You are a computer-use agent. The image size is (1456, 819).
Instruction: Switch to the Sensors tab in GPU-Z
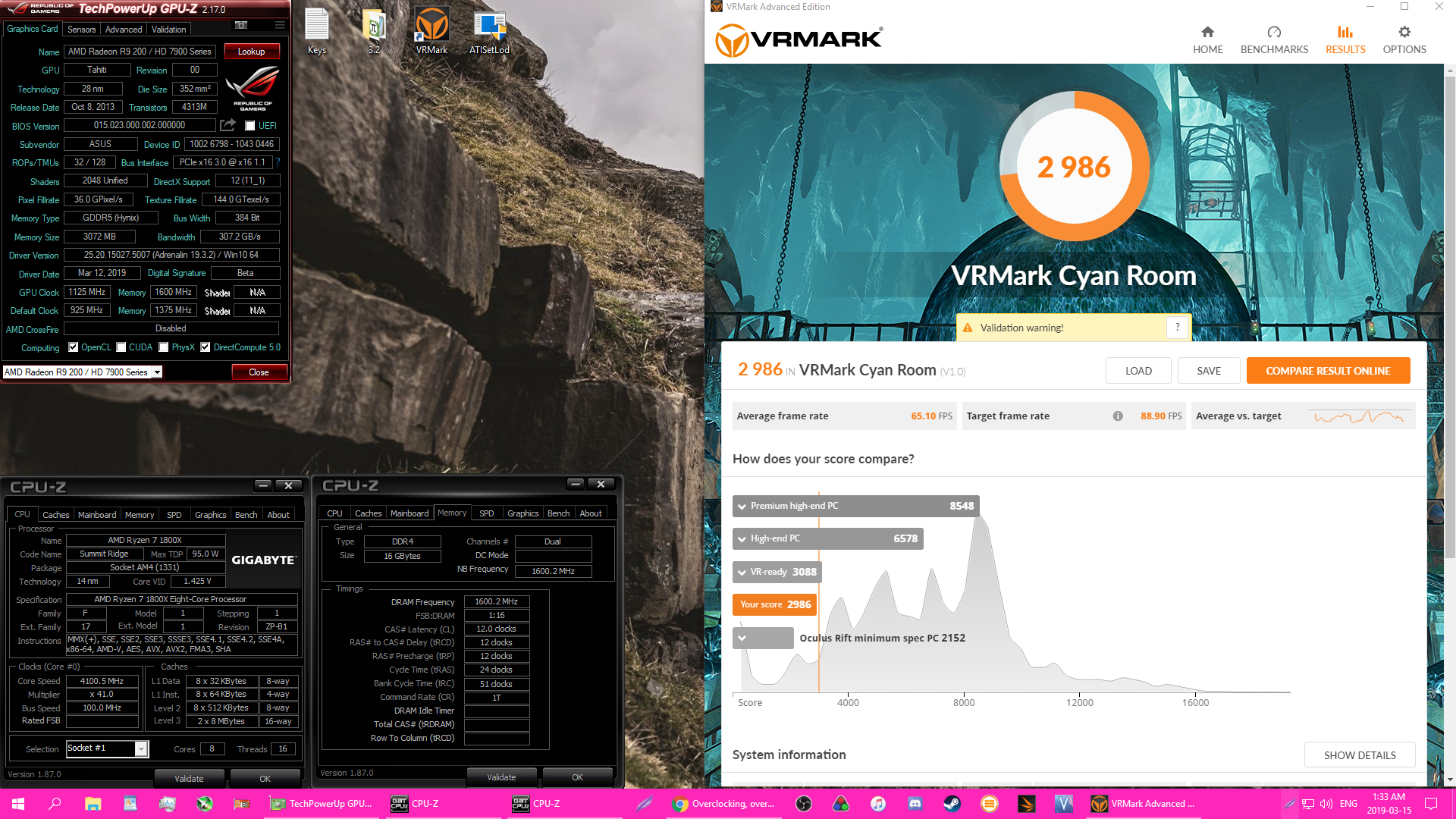pos(81,29)
